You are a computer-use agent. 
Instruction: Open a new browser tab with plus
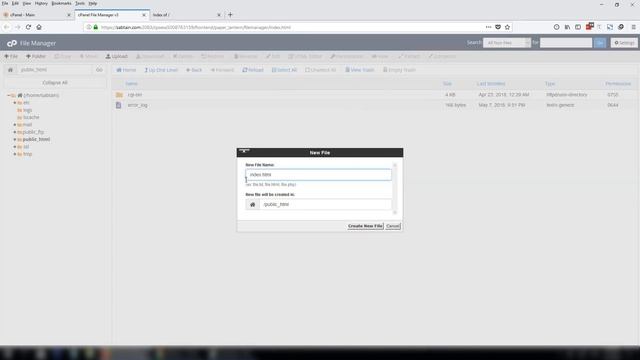click(230, 15)
